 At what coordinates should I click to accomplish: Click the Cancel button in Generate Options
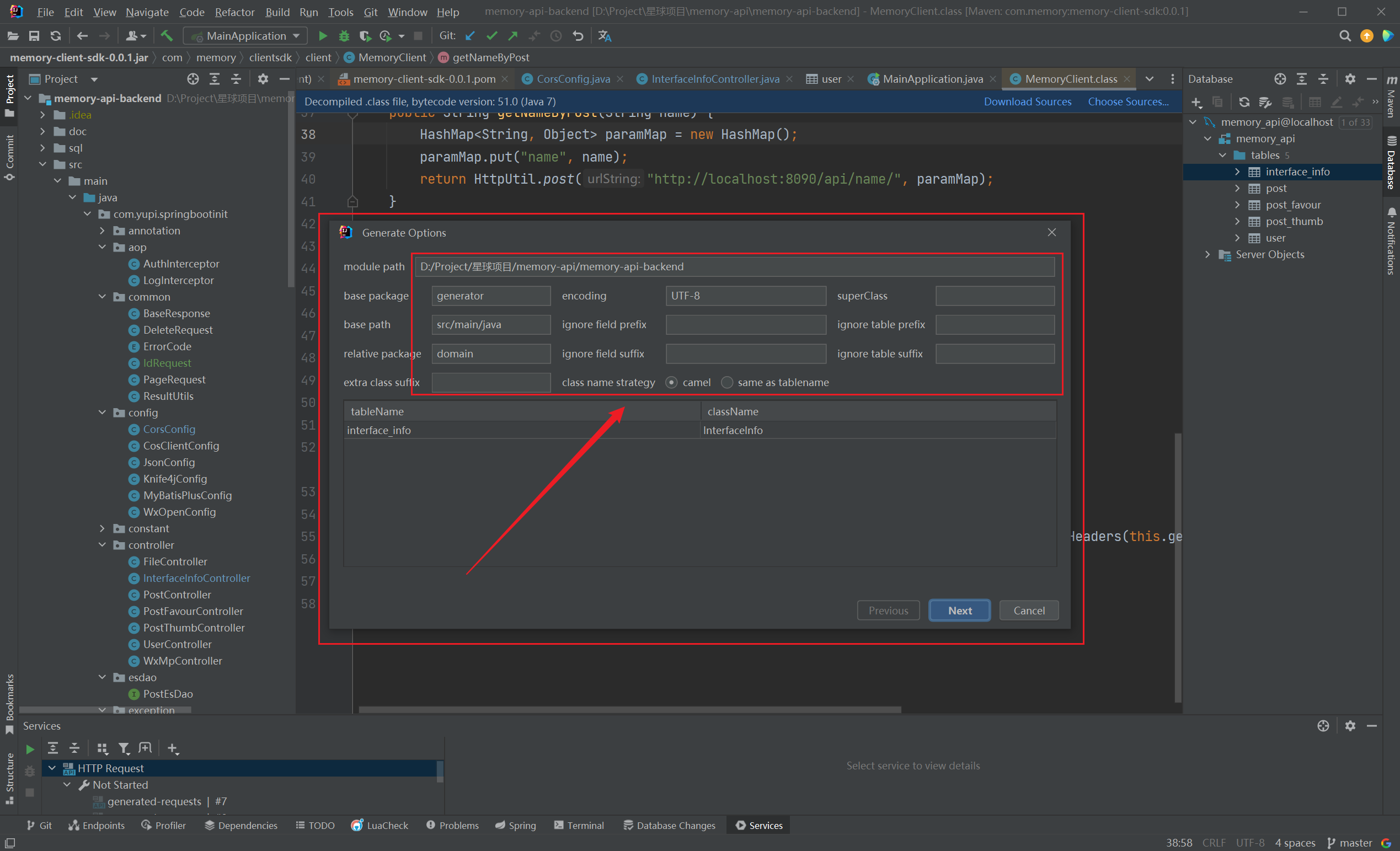click(x=1028, y=610)
